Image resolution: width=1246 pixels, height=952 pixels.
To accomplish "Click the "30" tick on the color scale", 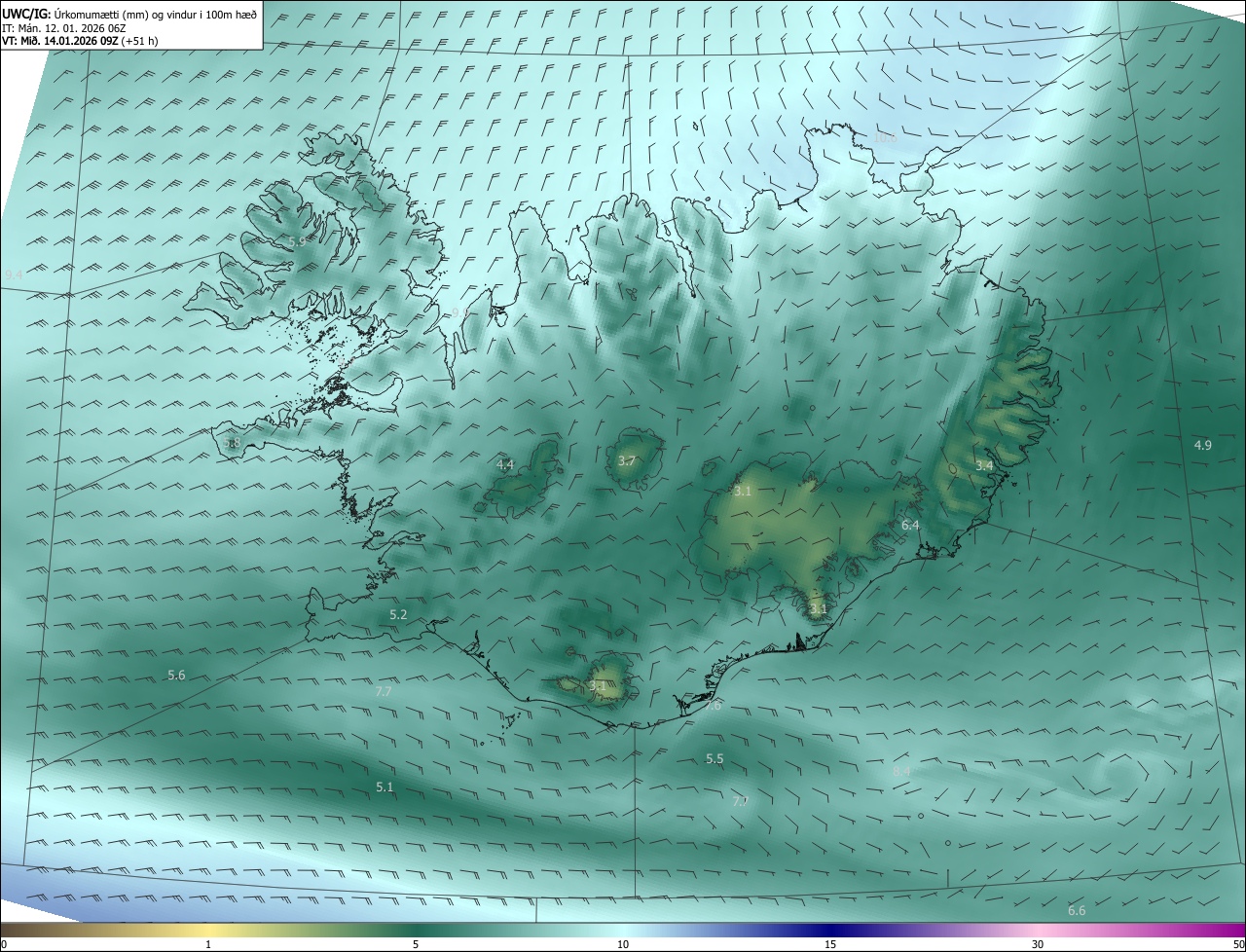I will click(1038, 944).
